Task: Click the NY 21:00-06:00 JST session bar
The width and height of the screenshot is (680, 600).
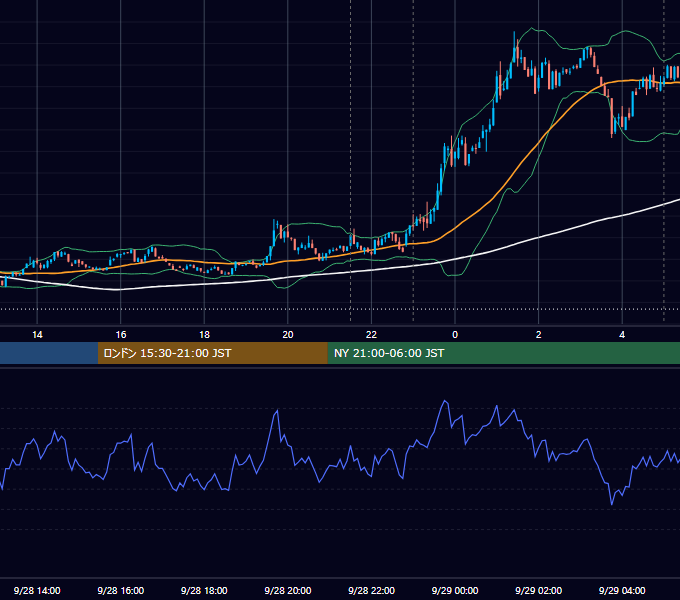Action: 503,353
